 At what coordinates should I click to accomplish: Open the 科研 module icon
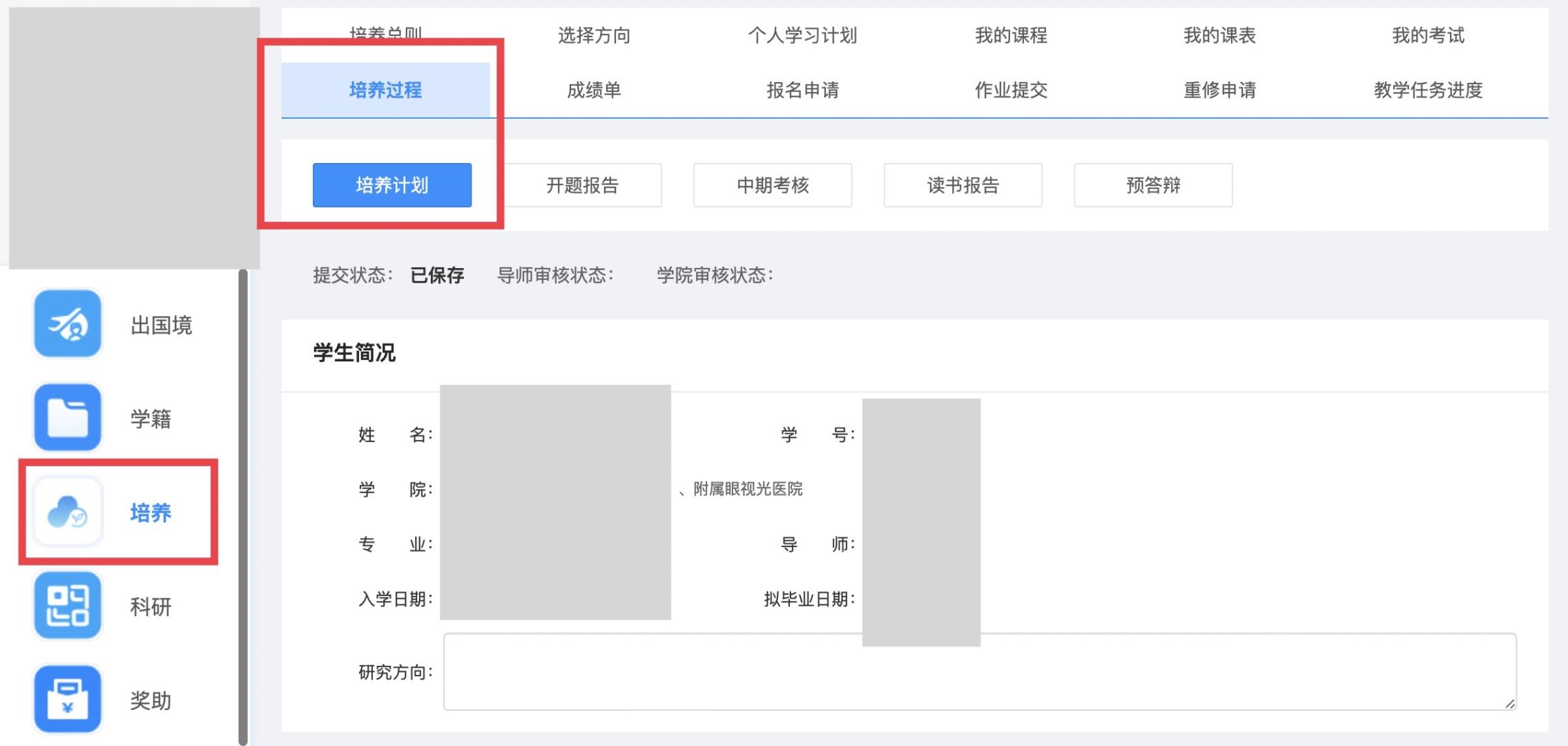click(x=68, y=606)
